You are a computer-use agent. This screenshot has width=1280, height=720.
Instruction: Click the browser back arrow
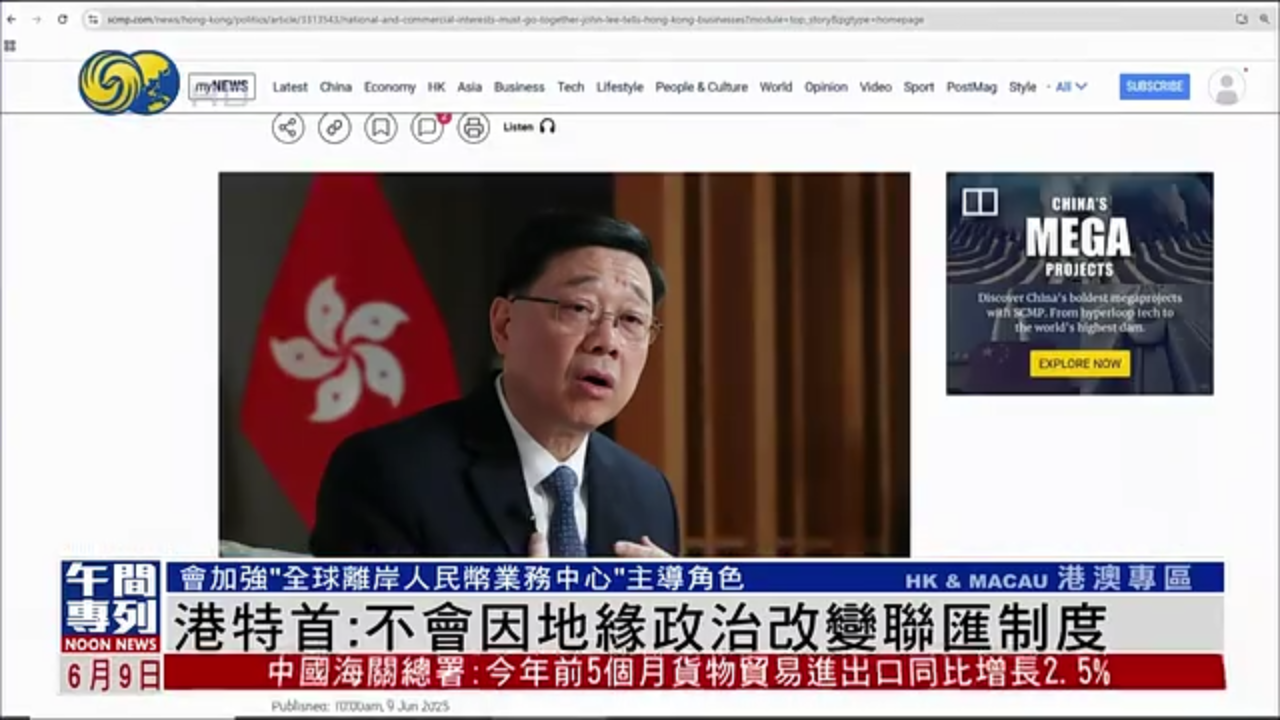click(12, 17)
